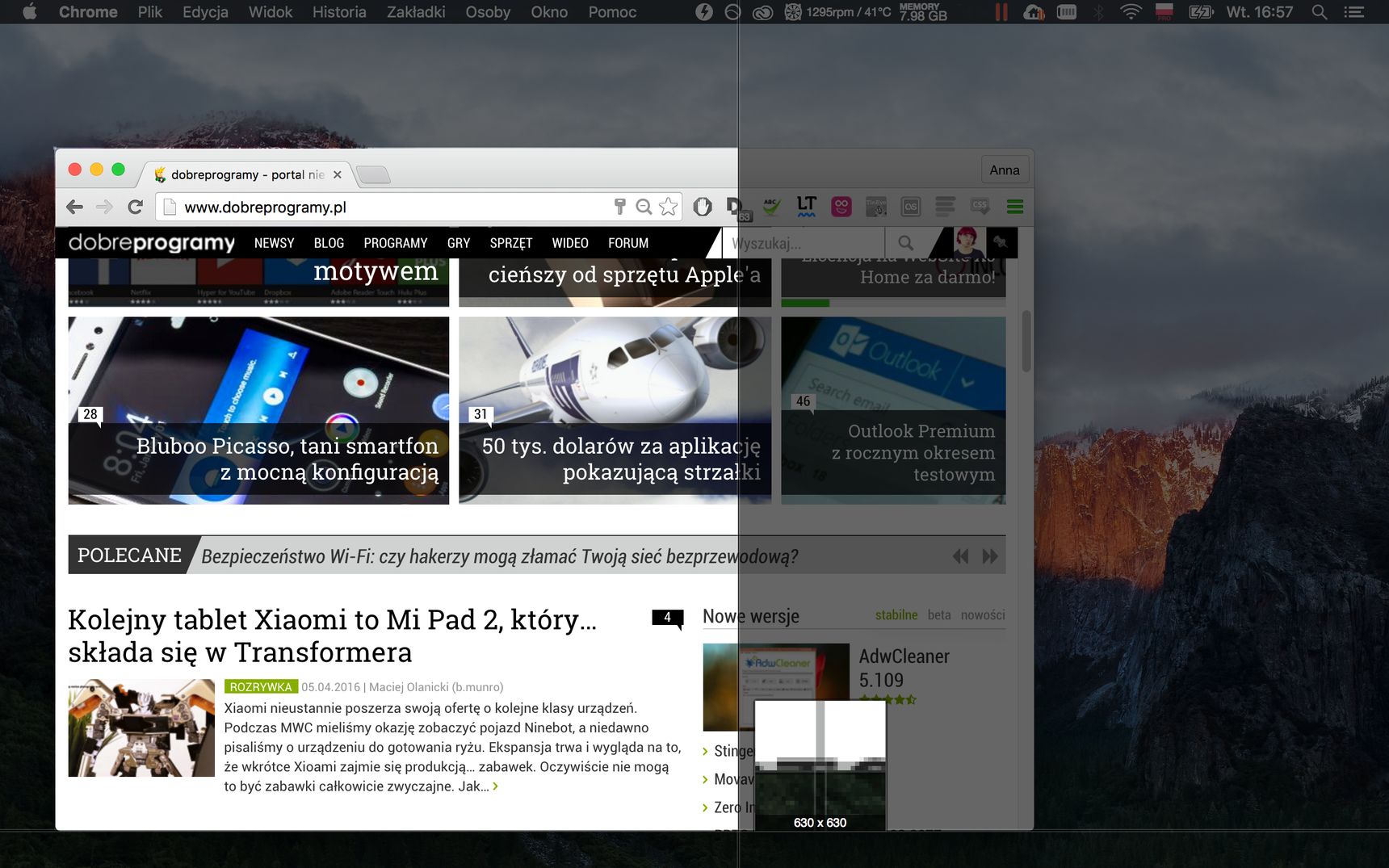
Task: Open the LanguageTool LT extension
Action: pos(807,207)
